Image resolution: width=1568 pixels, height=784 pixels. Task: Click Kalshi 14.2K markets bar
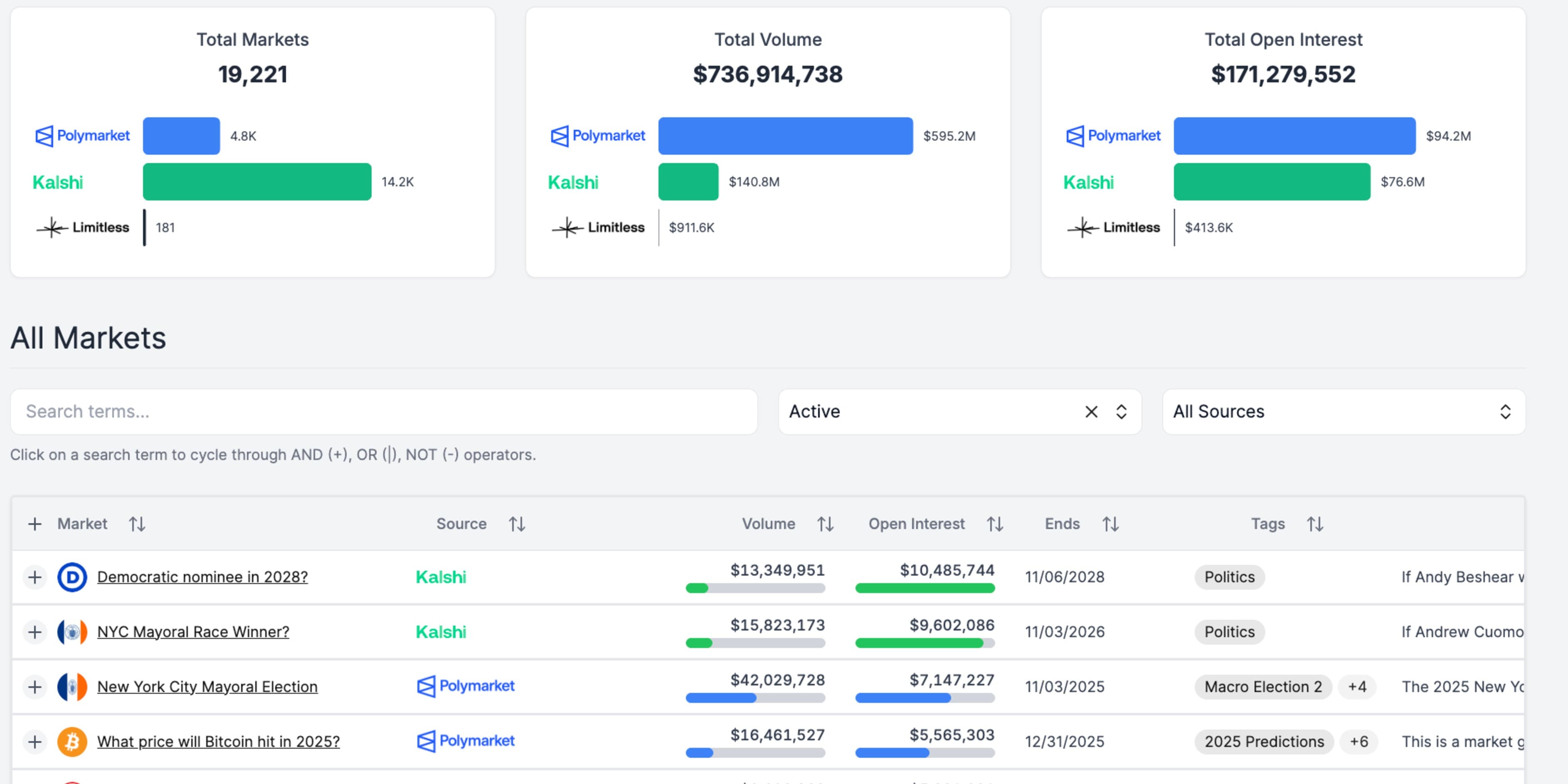tap(257, 181)
